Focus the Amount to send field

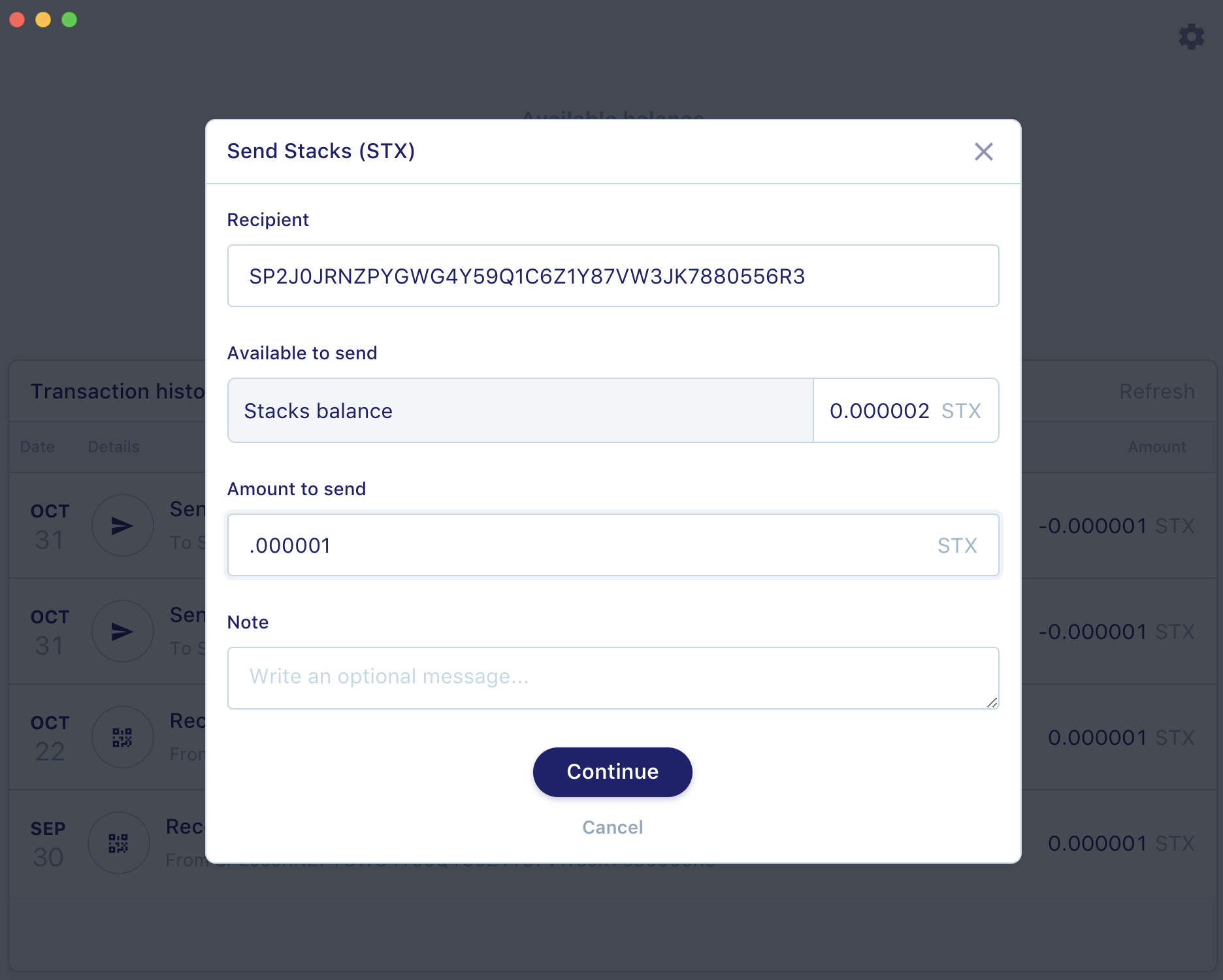(x=613, y=545)
